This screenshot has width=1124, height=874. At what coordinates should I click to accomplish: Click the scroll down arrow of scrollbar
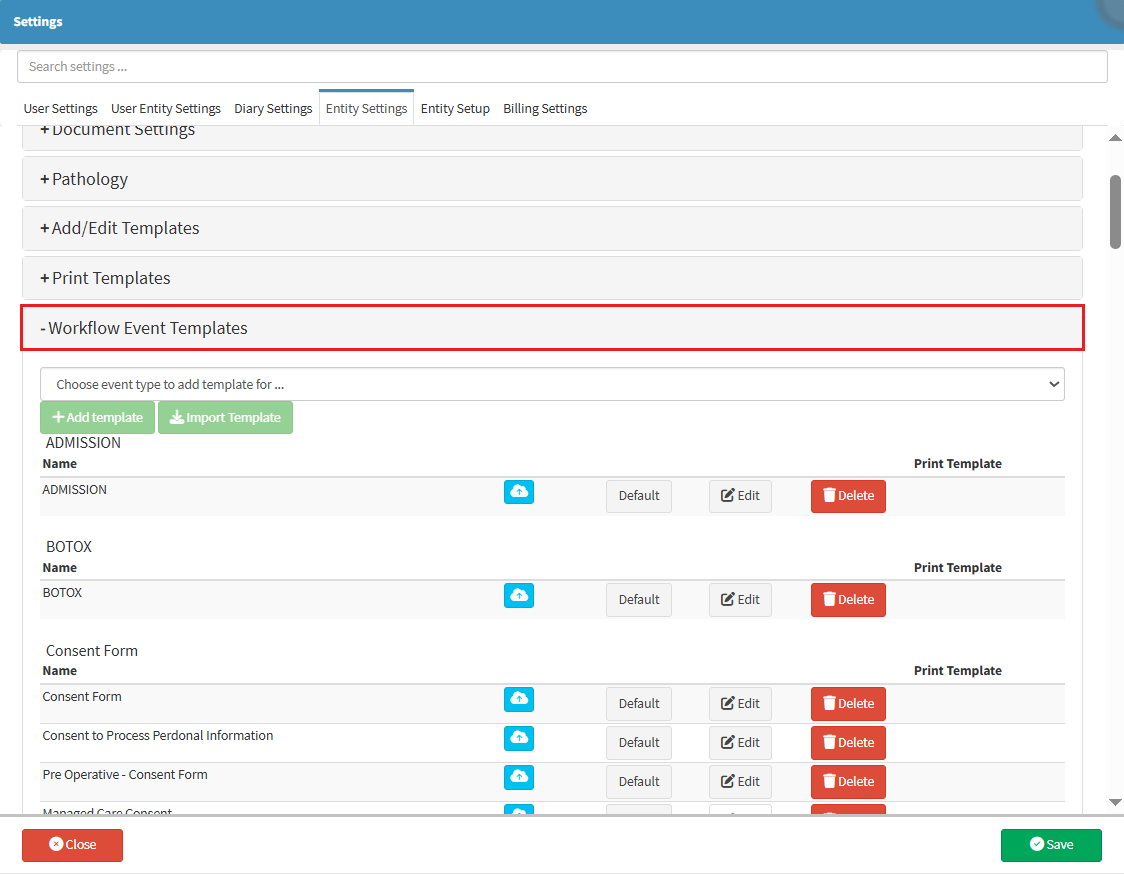pos(1115,802)
